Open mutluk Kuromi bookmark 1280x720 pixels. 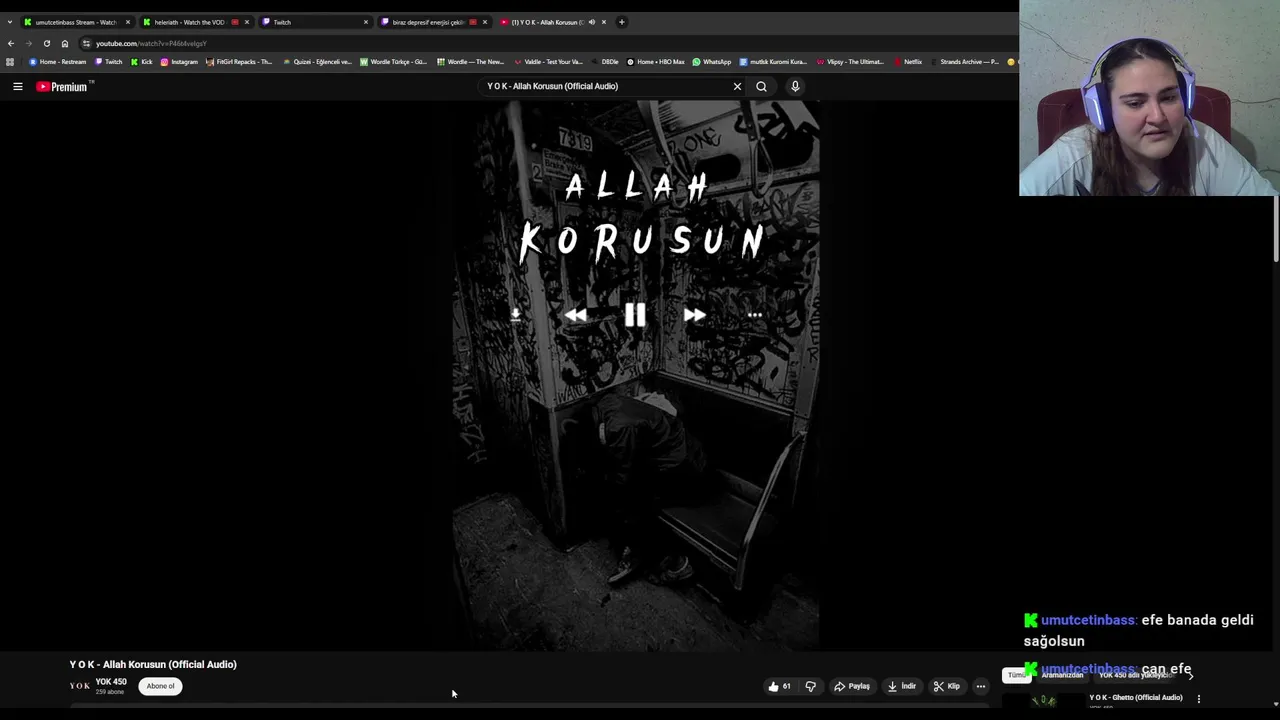[773, 62]
